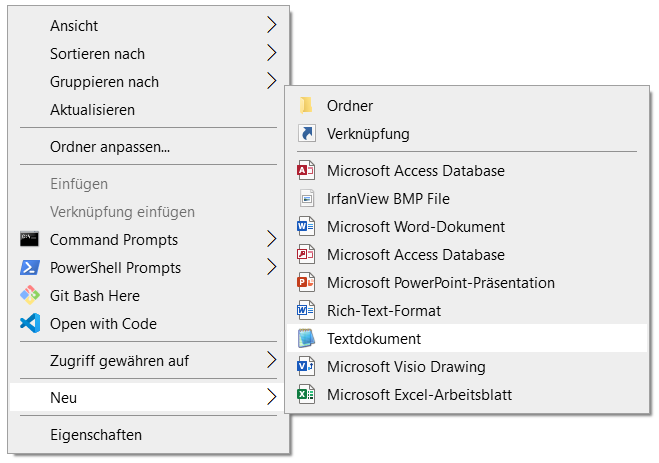
Task: Click the IrfanView BMP File icon
Action: 307,198
